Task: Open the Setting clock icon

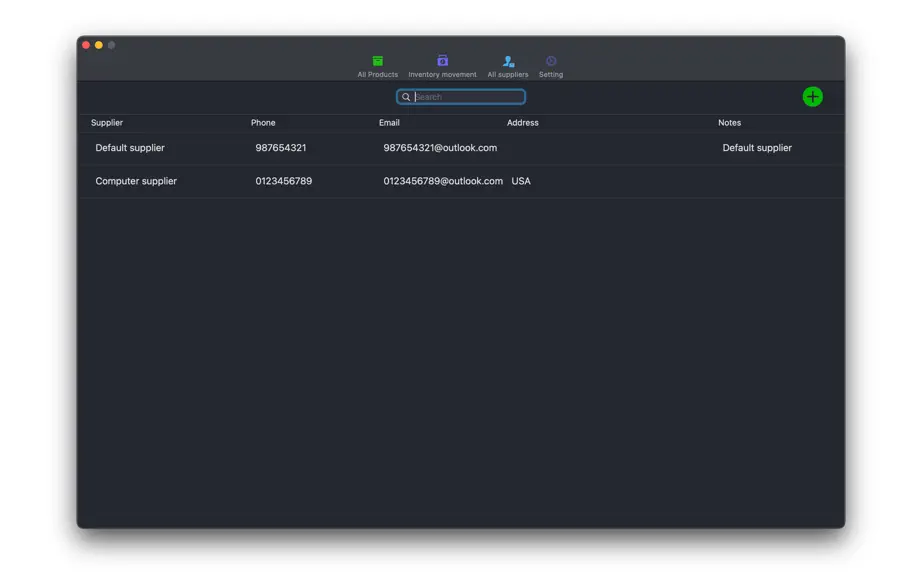Action: tap(550, 61)
